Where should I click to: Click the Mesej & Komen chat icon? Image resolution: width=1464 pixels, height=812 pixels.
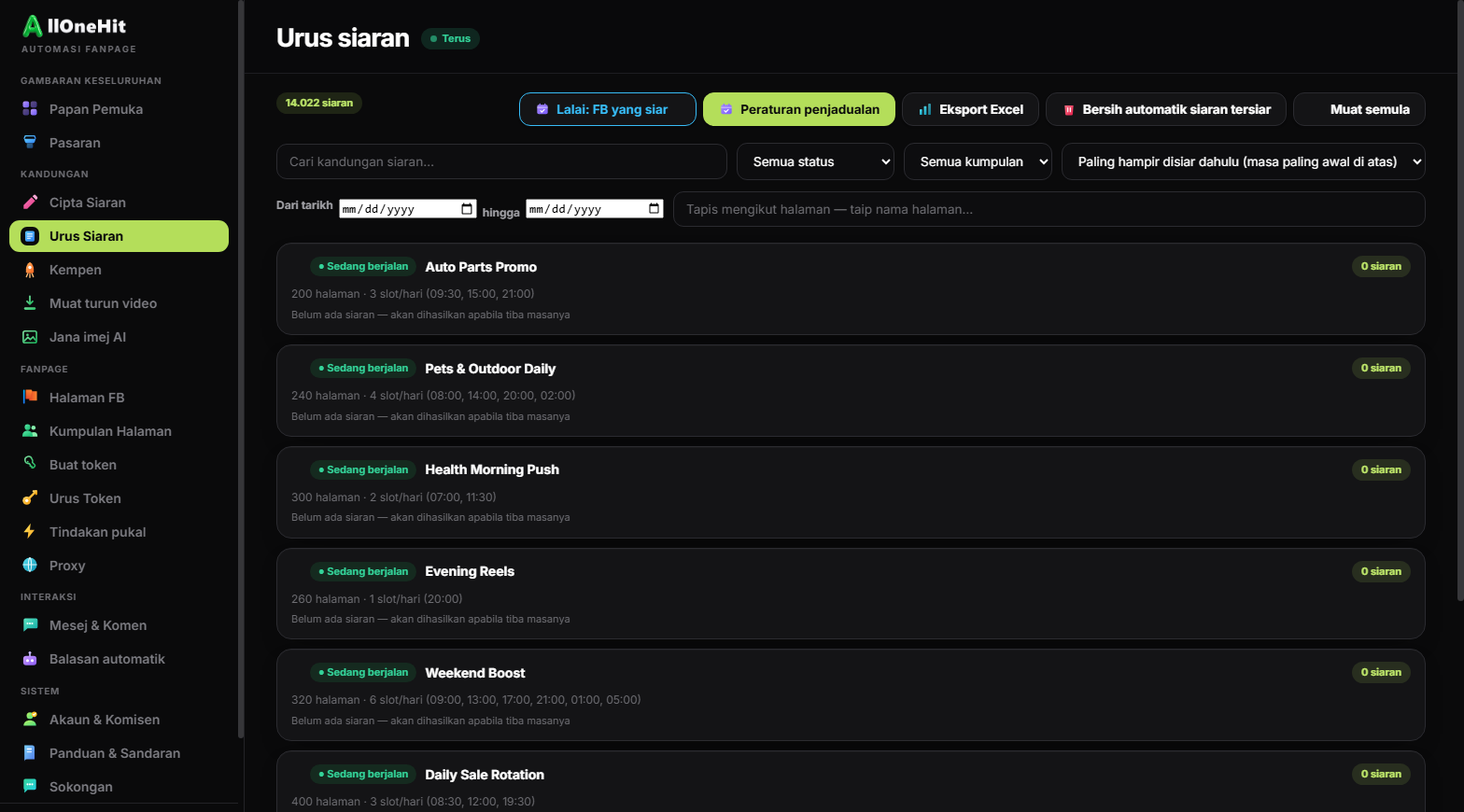tap(30, 625)
